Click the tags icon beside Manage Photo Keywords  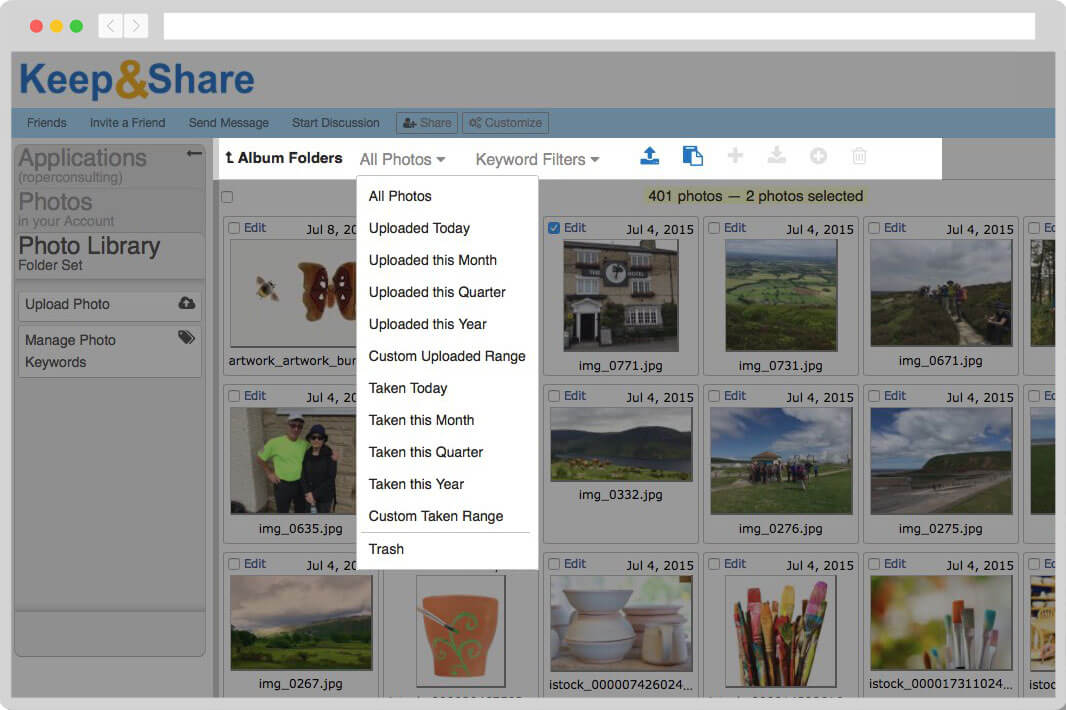[x=186, y=337]
